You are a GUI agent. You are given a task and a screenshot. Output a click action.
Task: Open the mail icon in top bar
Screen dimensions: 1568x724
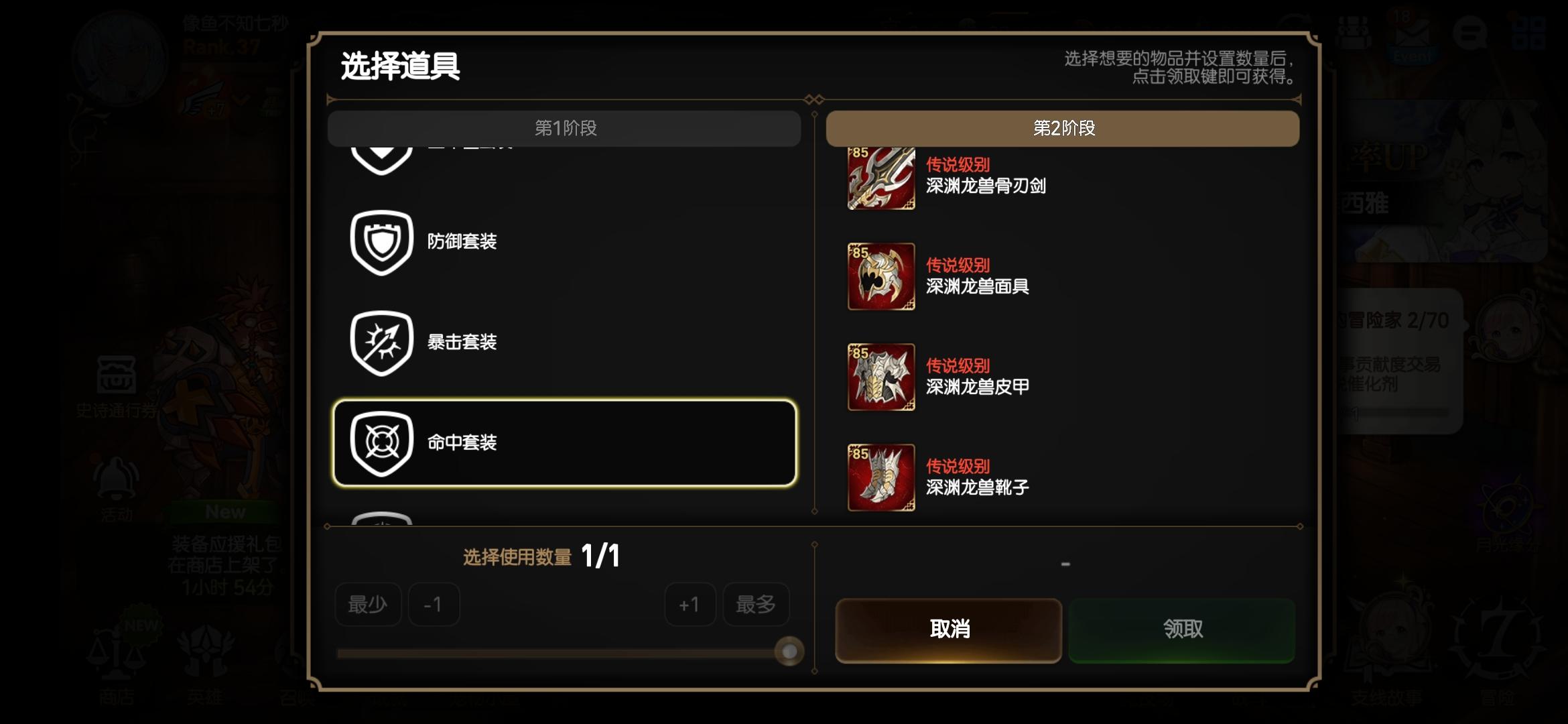click(x=1413, y=34)
